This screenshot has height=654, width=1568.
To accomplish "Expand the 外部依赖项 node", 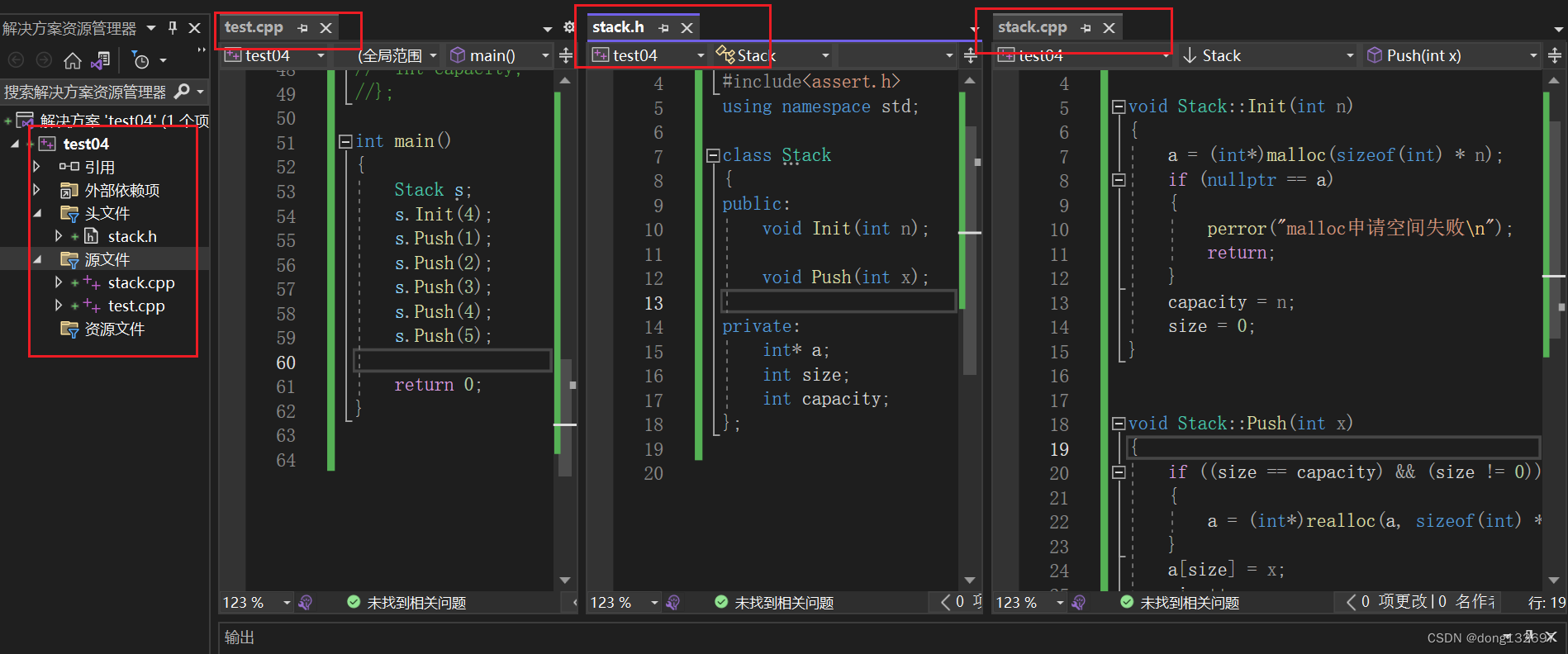I will click(36, 190).
